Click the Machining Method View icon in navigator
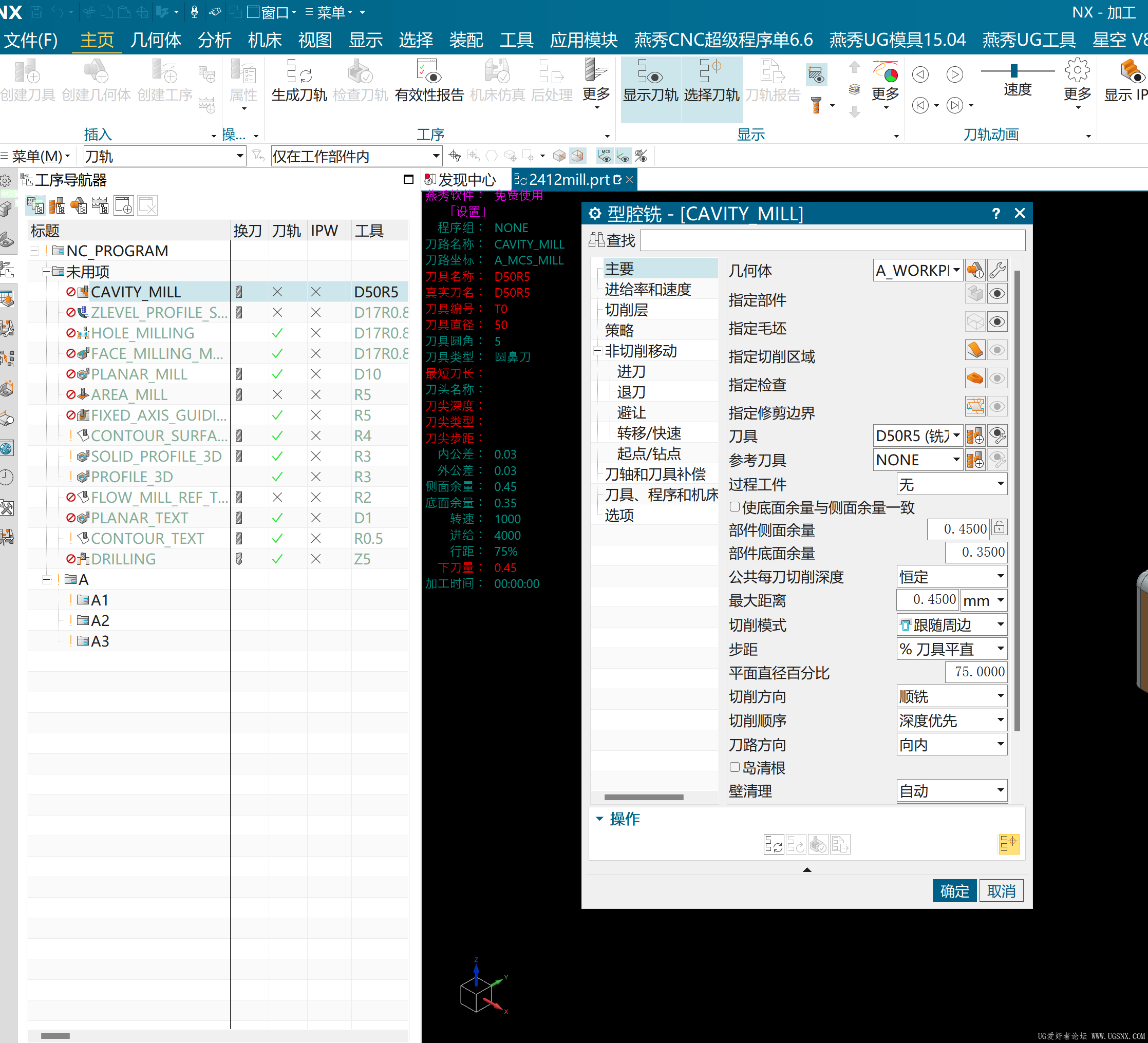Image resolution: width=1148 pixels, height=1043 pixels. click(x=100, y=205)
